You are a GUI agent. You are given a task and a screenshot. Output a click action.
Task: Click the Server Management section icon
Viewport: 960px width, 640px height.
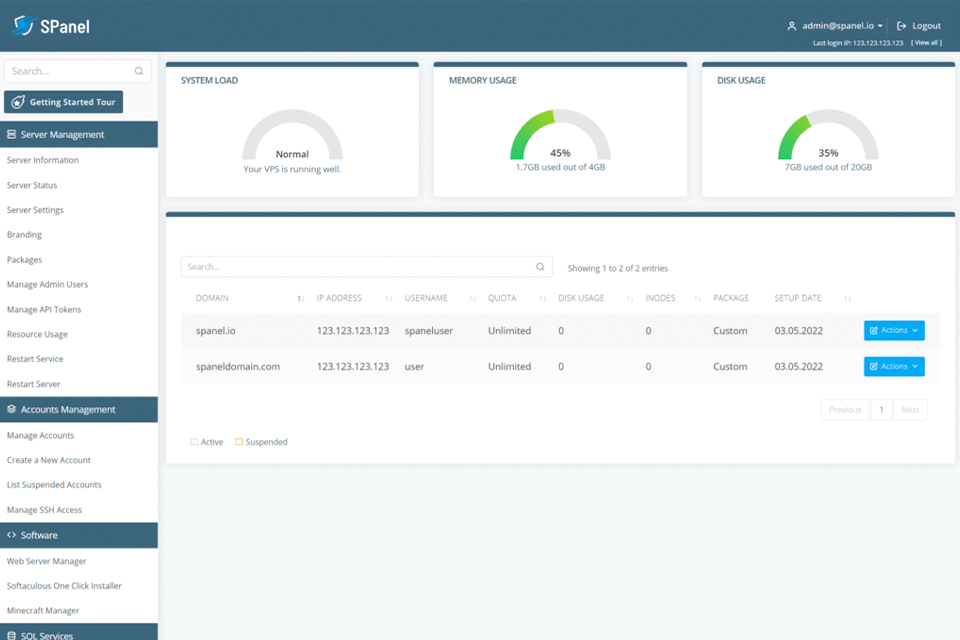[x=11, y=134]
